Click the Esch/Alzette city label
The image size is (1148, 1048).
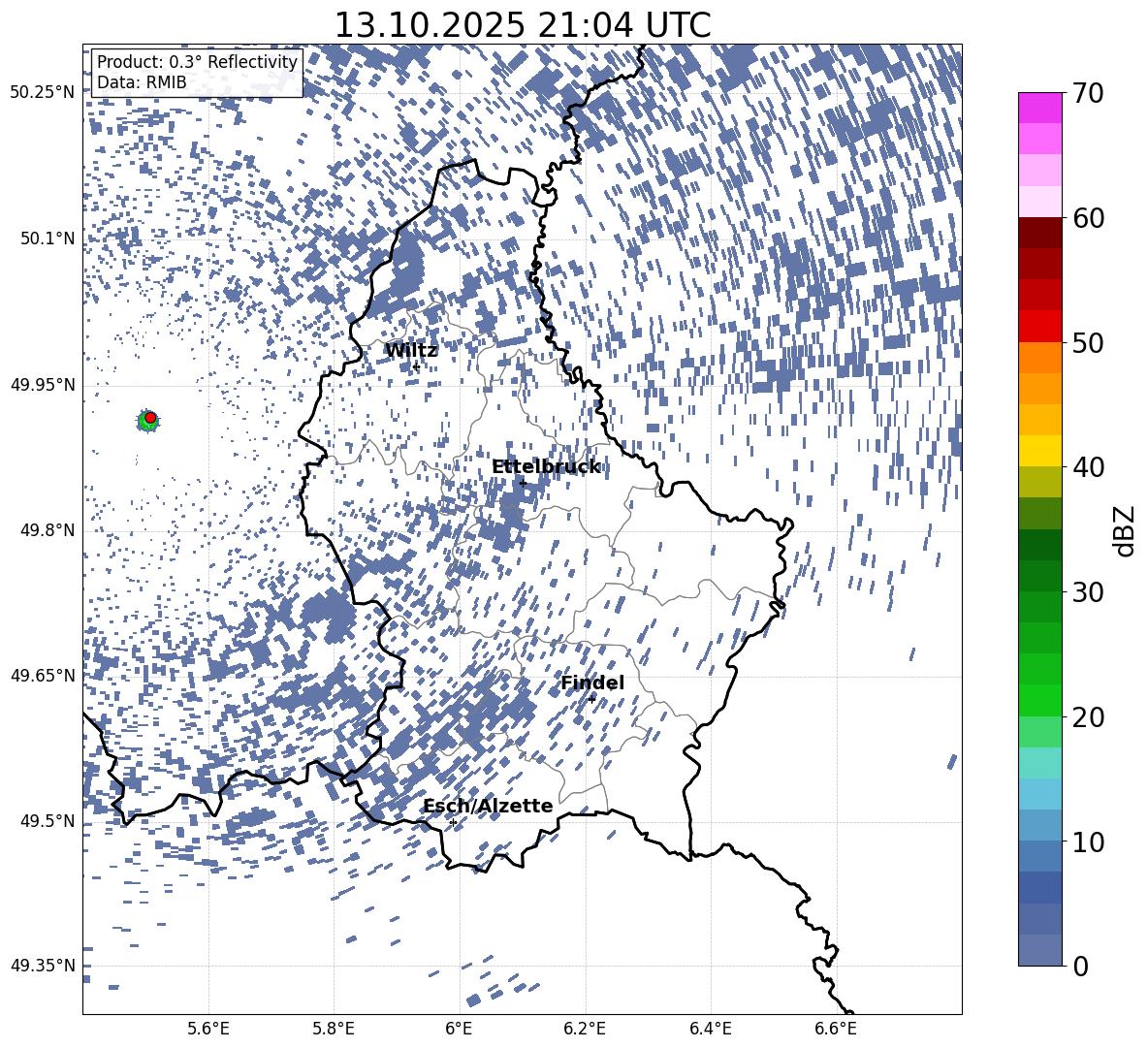click(488, 806)
